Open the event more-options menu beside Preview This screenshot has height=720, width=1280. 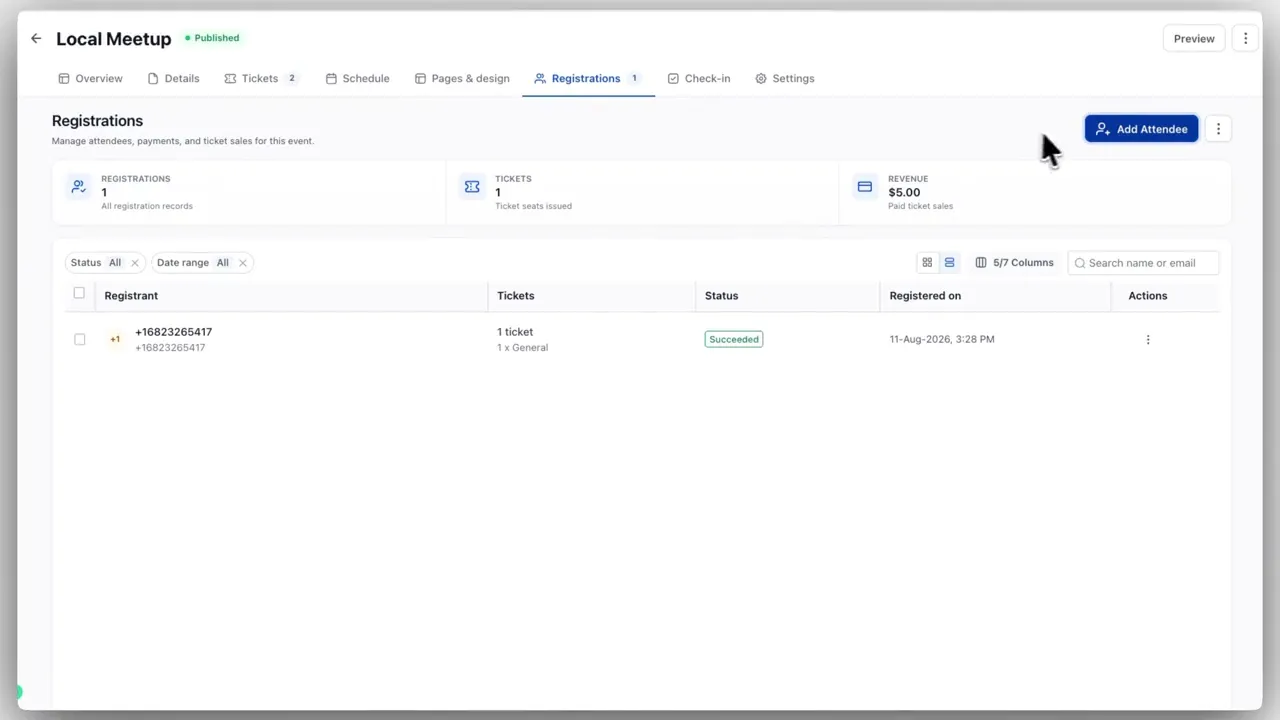coord(1245,38)
